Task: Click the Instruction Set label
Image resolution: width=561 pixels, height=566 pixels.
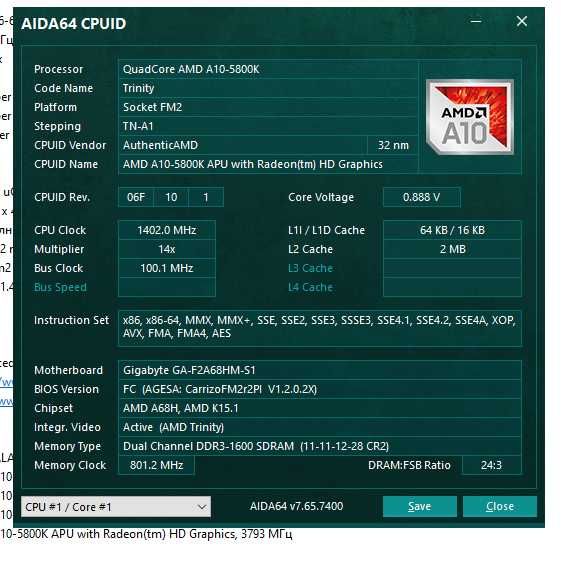Action: [71, 320]
